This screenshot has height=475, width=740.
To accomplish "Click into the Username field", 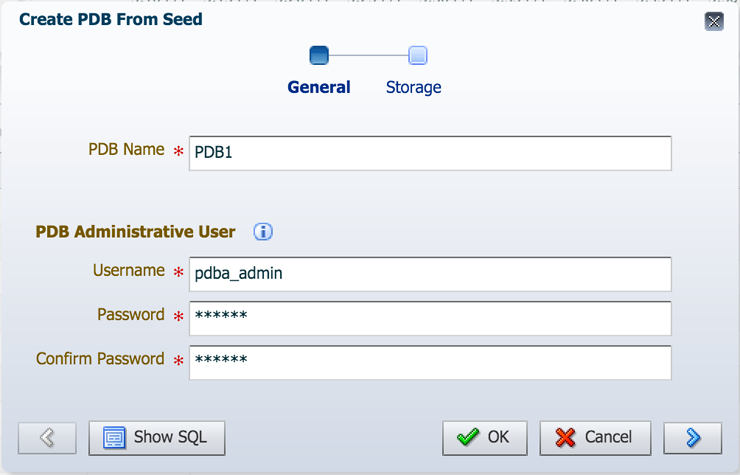I will 429,273.
